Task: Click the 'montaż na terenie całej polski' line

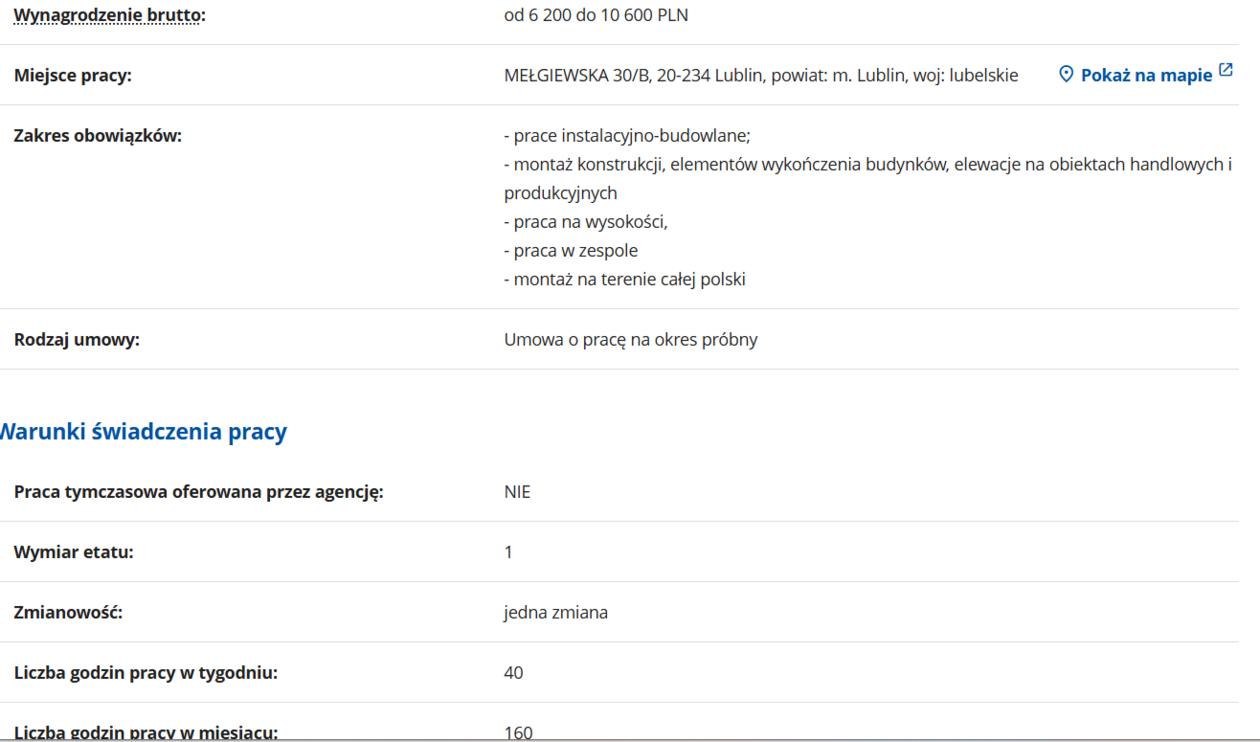Action: (x=625, y=279)
